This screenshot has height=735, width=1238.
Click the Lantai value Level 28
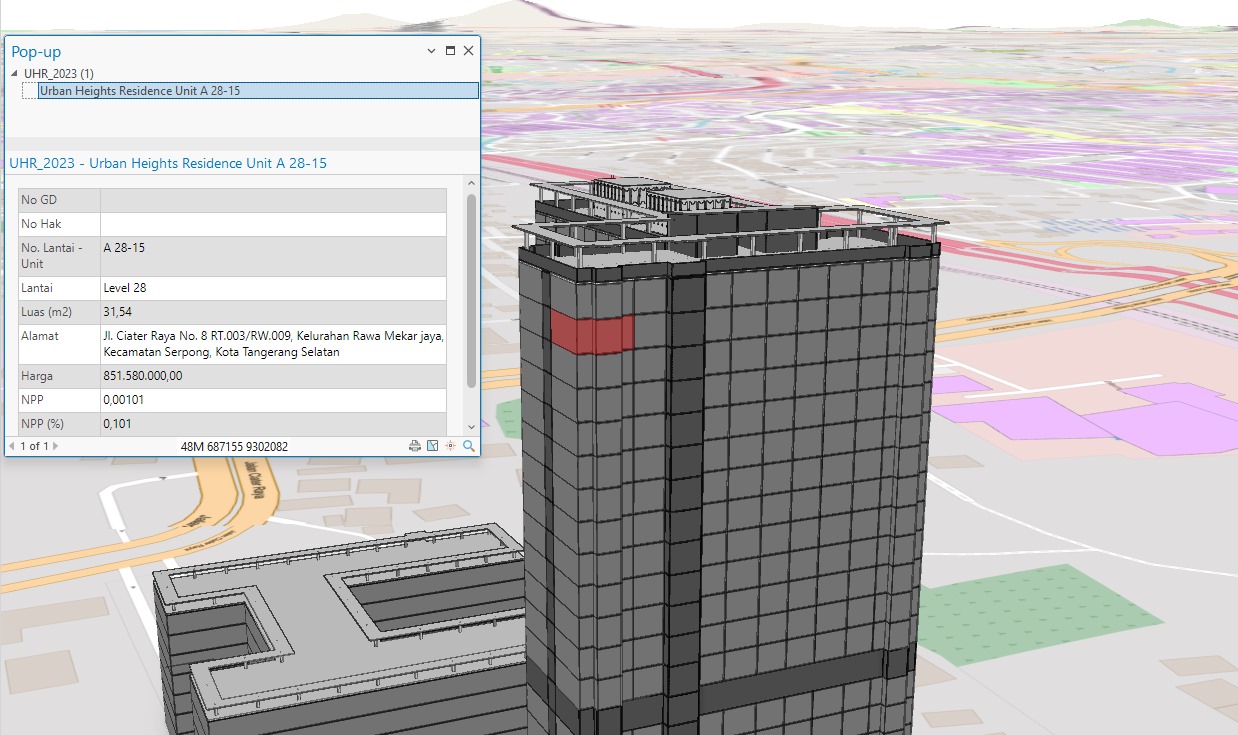point(125,288)
